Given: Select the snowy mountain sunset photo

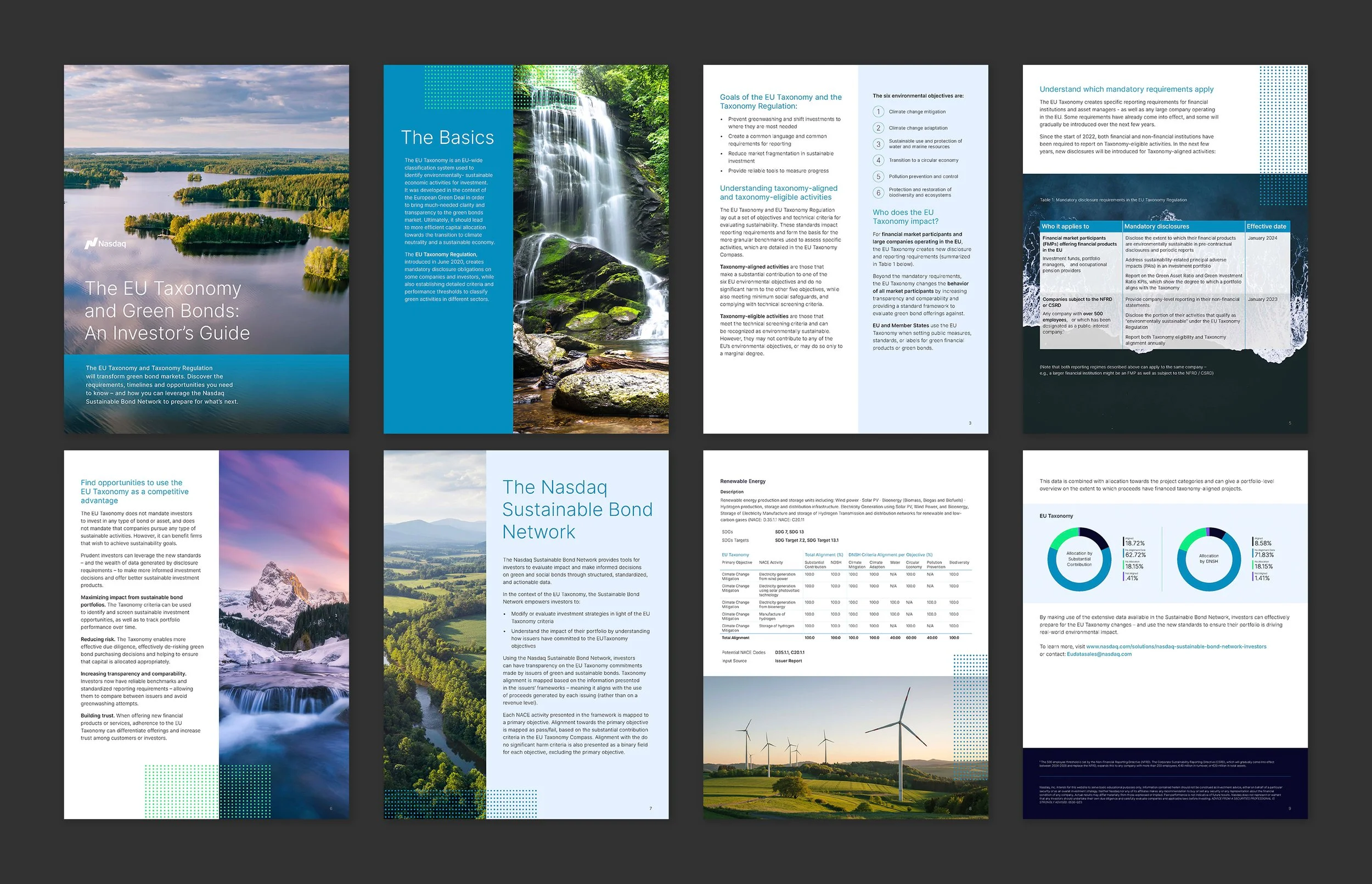Looking at the screenshot, I should tap(284, 634).
